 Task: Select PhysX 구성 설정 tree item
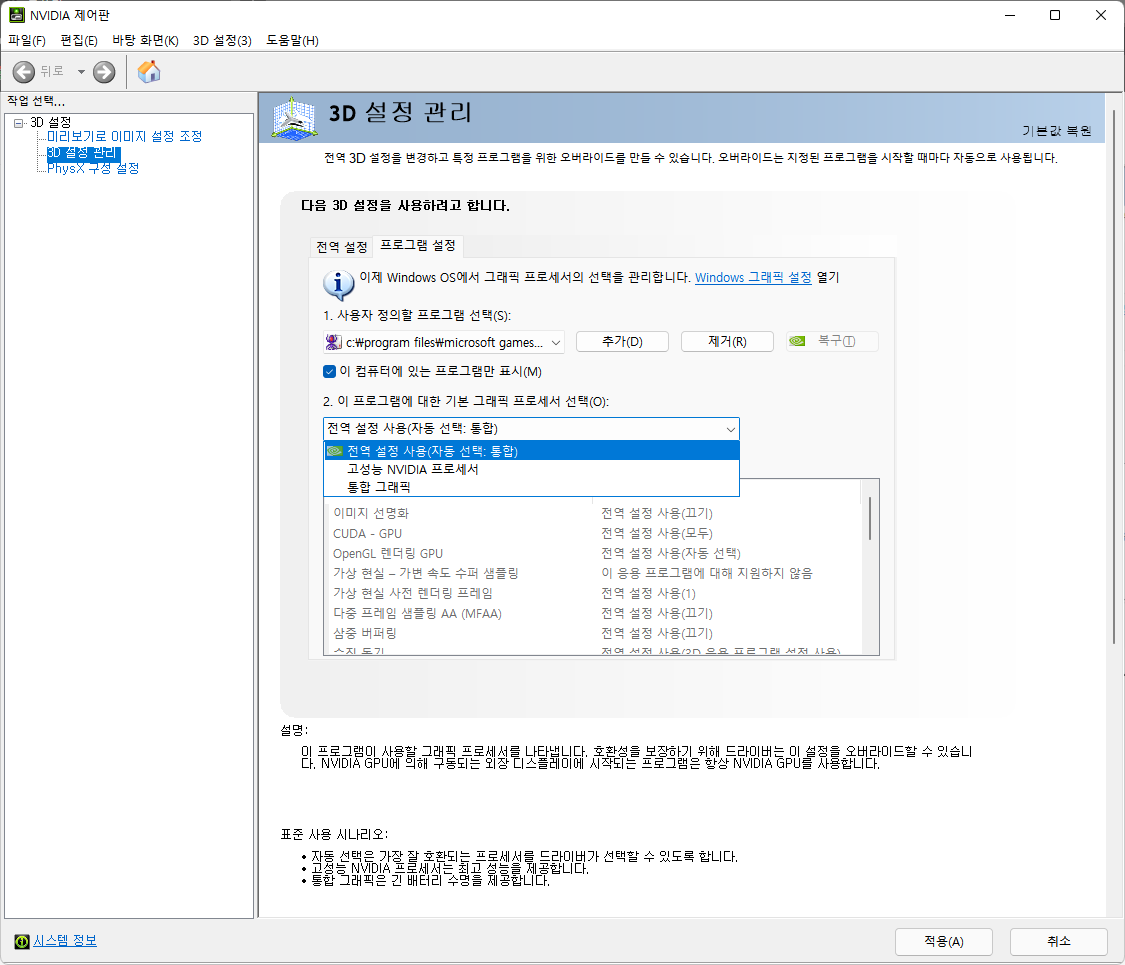tap(93, 169)
